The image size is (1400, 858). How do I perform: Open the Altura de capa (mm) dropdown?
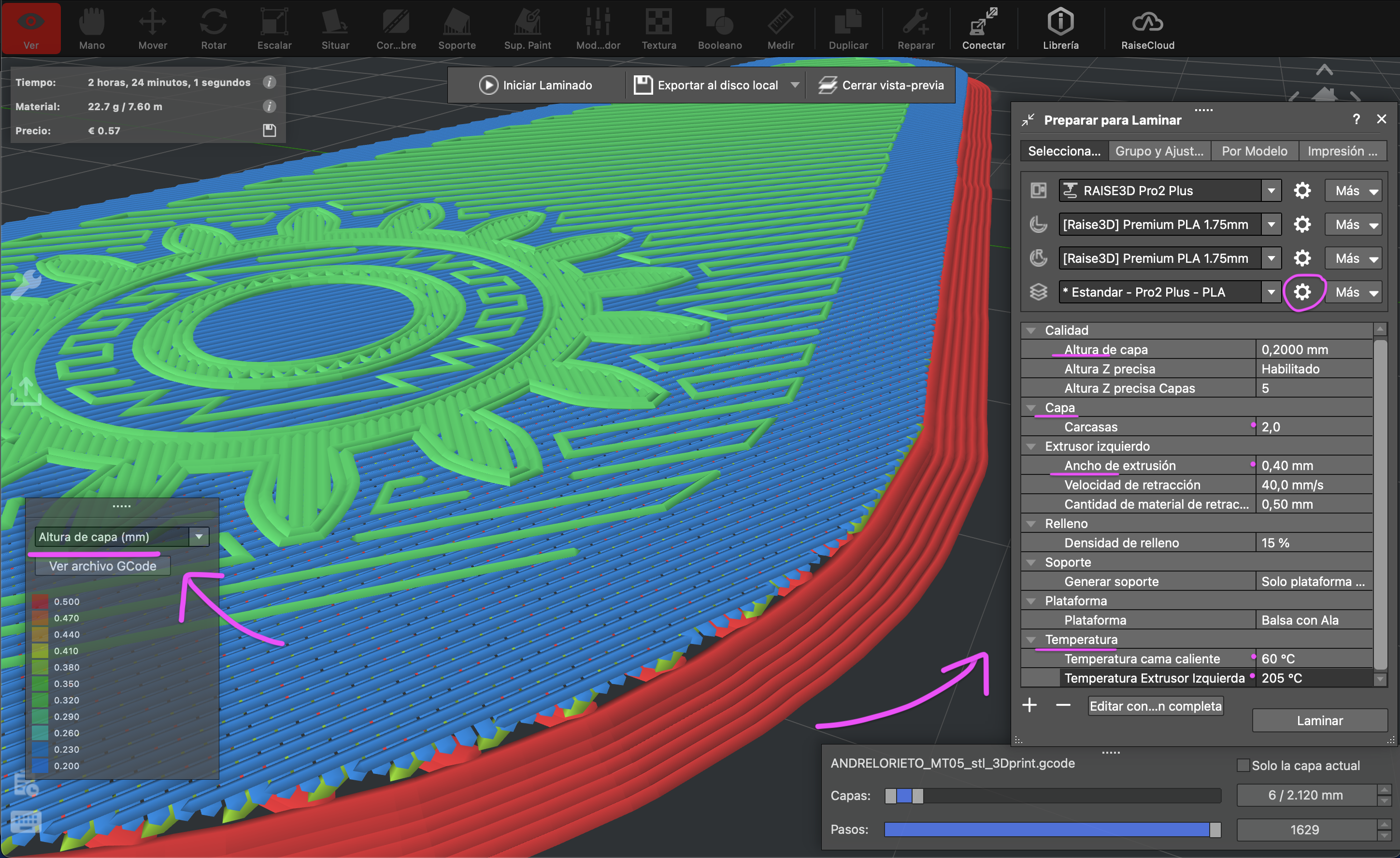click(x=199, y=537)
